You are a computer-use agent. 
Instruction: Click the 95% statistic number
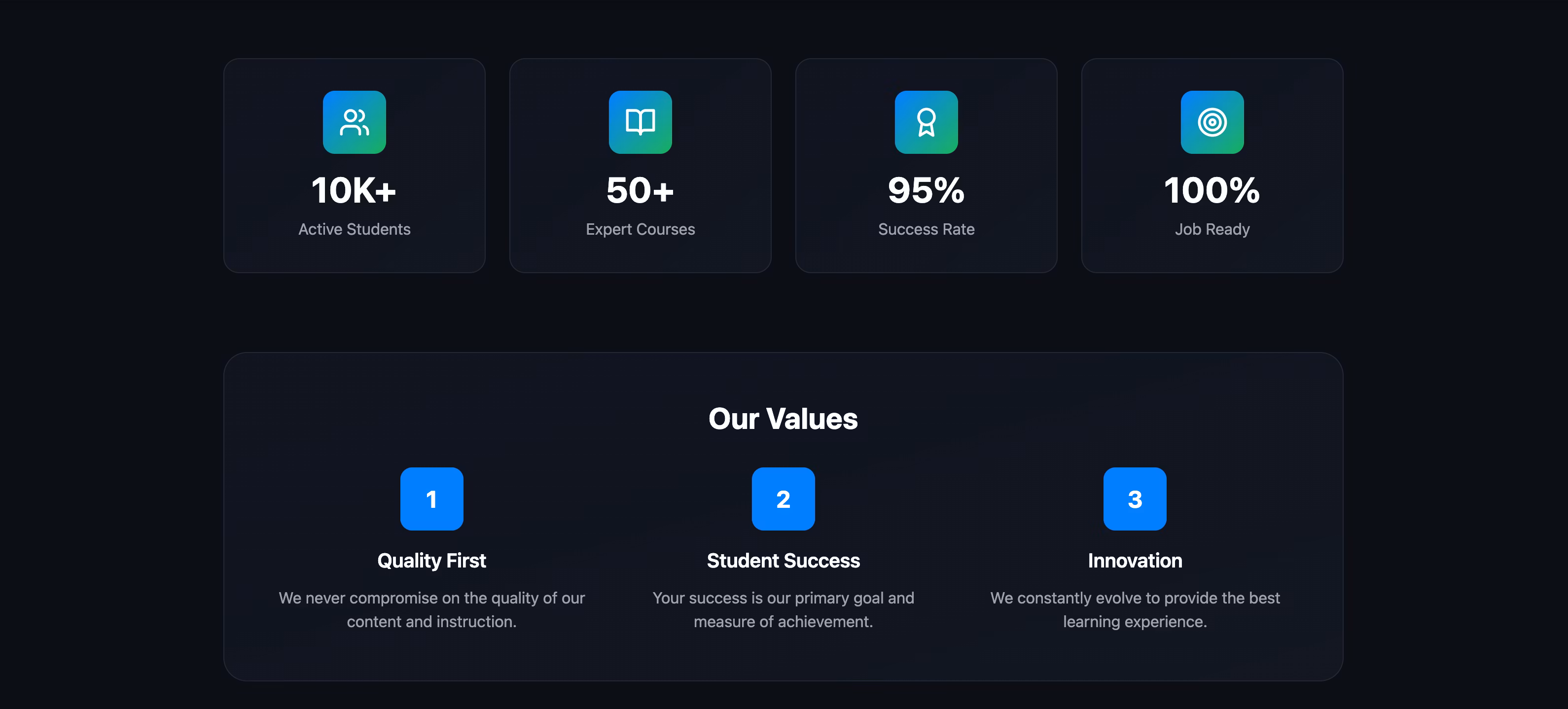point(926,190)
